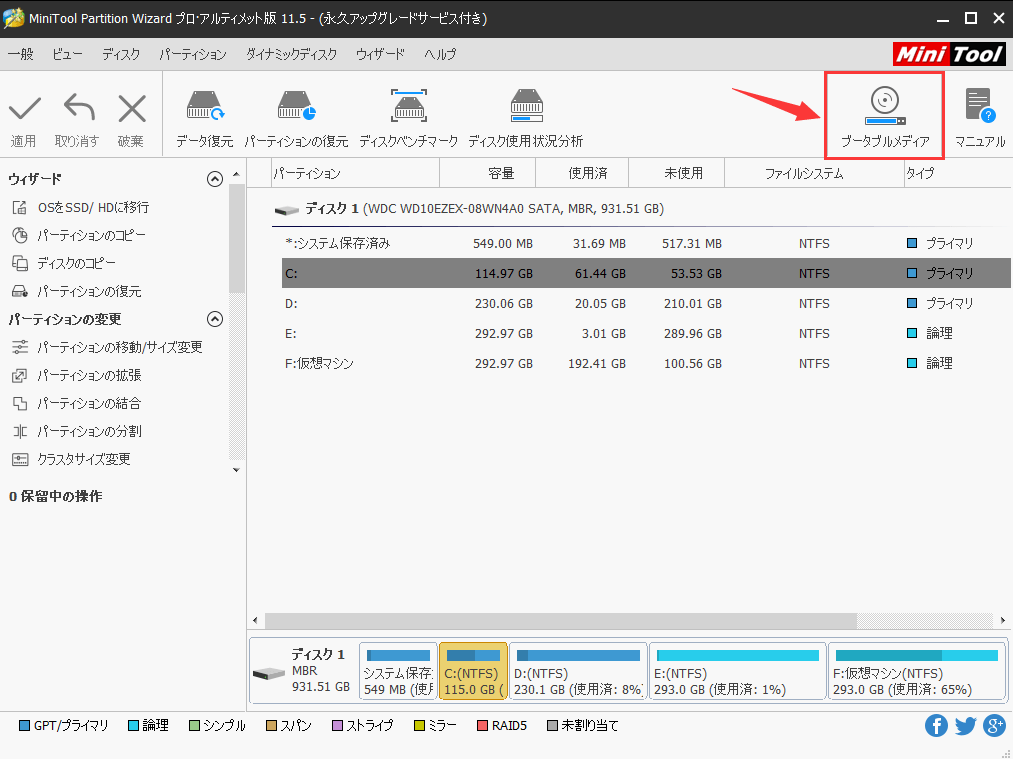Viewport: 1013px width, 759px height.
Task: Click the D:(NTFS) block in the disk map
Action: [x=578, y=670]
